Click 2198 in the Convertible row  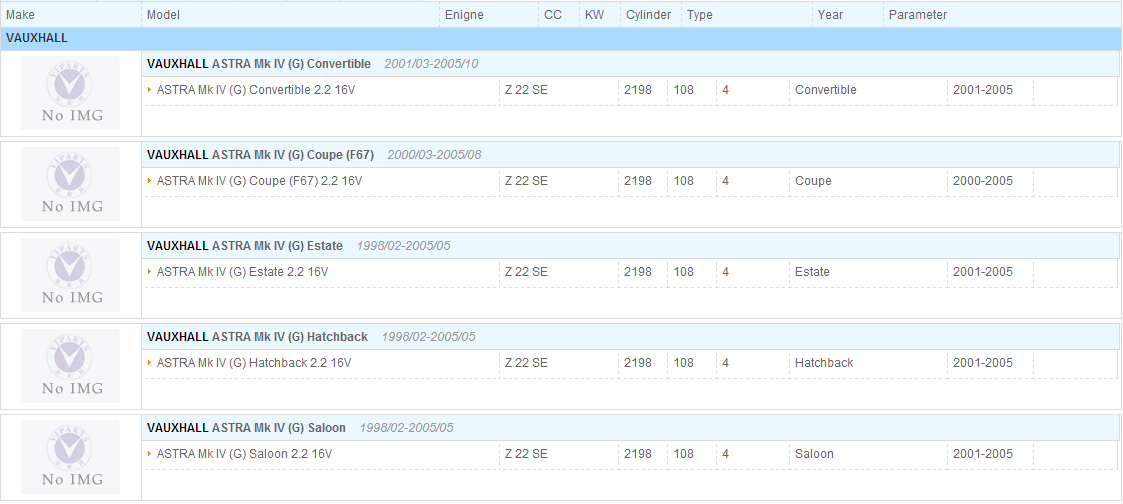click(637, 90)
